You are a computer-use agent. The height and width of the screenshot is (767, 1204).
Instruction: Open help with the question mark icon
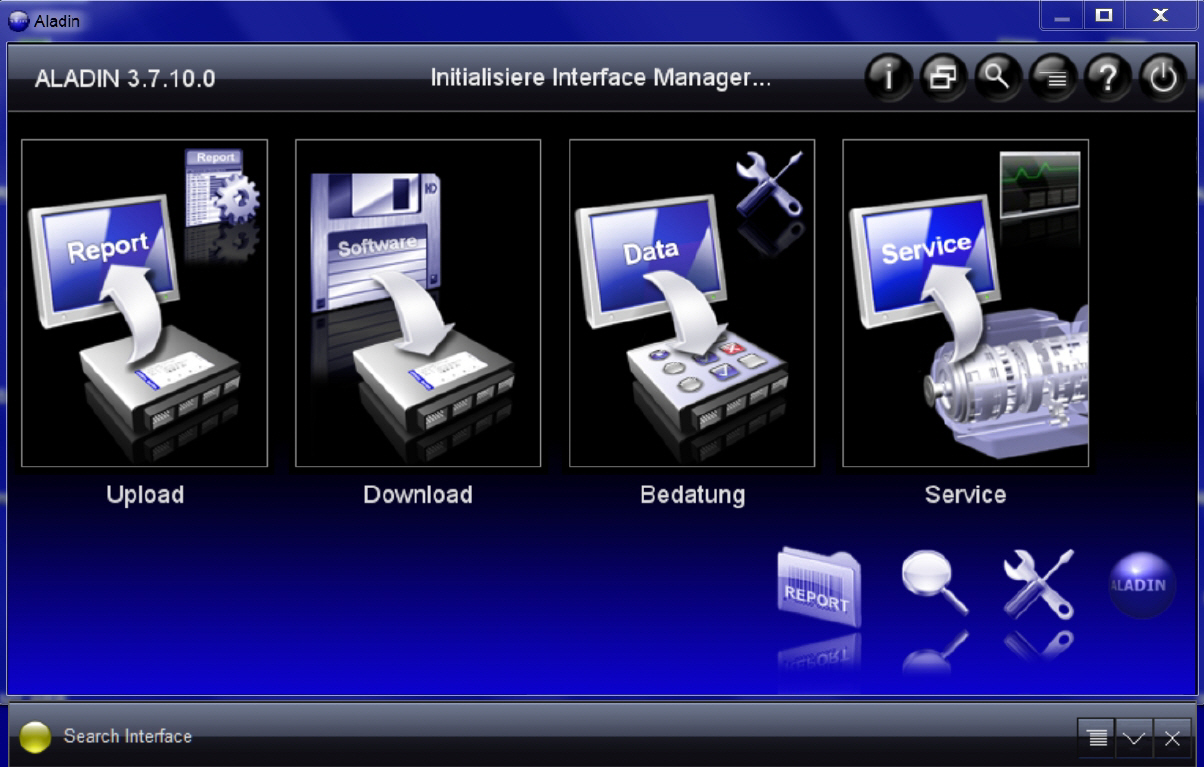[1107, 78]
